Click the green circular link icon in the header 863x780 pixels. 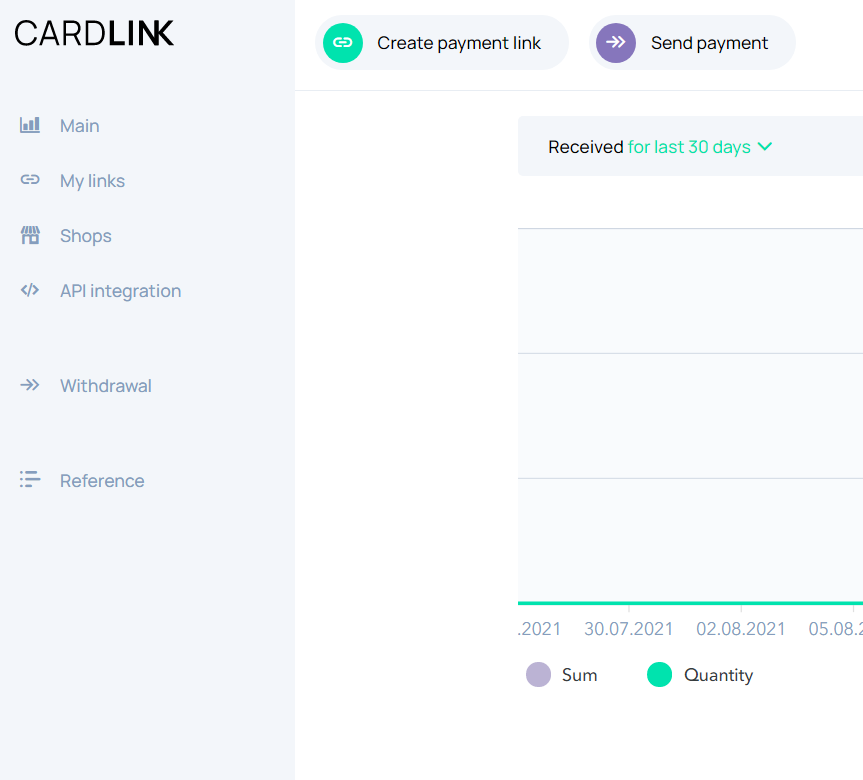point(343,43)
